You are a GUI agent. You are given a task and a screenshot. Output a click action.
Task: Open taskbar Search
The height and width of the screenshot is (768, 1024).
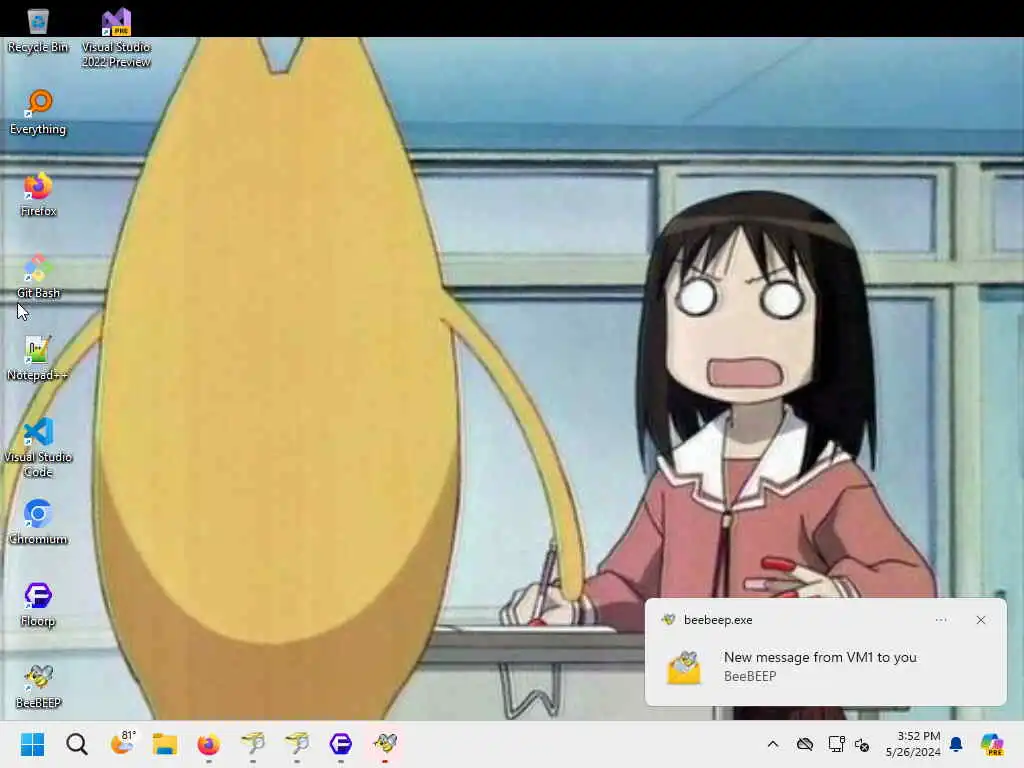coord(76,744)
